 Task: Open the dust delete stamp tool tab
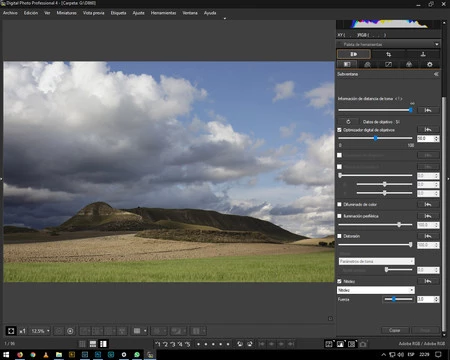(423, 54)
